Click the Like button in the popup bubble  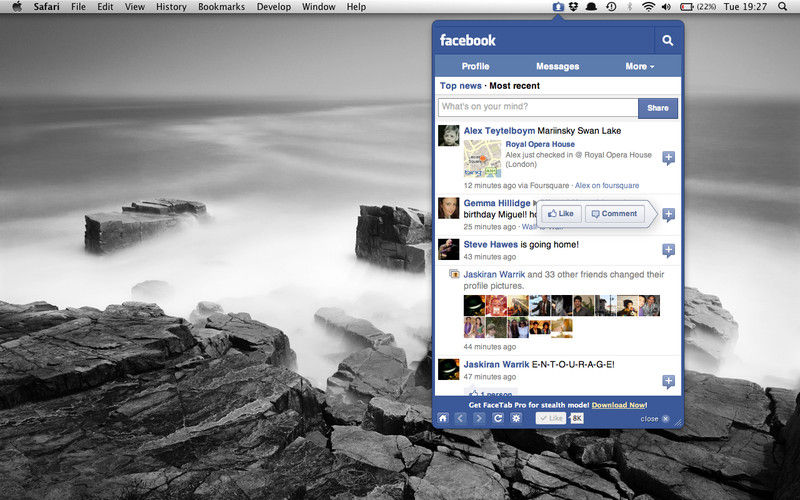(x=561, y=214)
